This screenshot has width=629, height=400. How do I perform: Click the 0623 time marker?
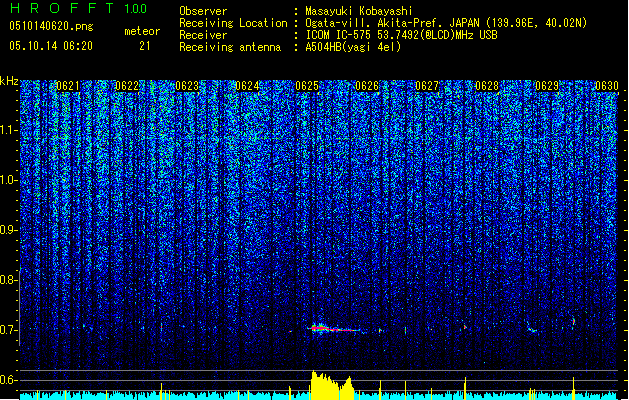(x=187, y=86)
